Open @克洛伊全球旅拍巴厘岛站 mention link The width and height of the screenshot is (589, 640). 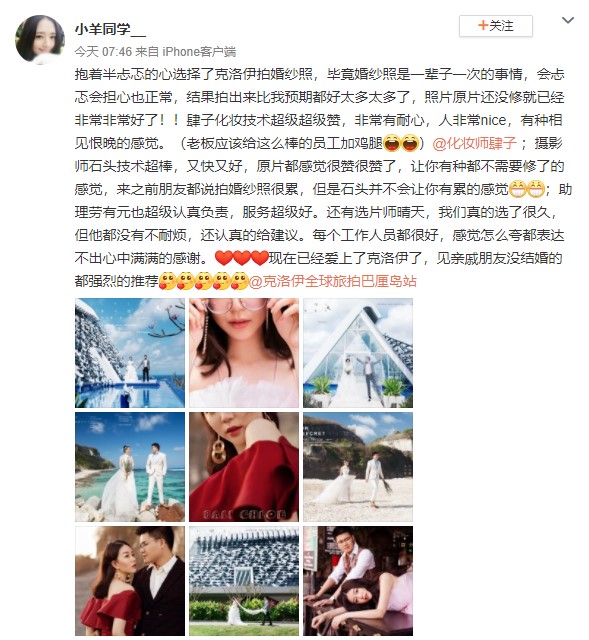click(x=332, y=281)
